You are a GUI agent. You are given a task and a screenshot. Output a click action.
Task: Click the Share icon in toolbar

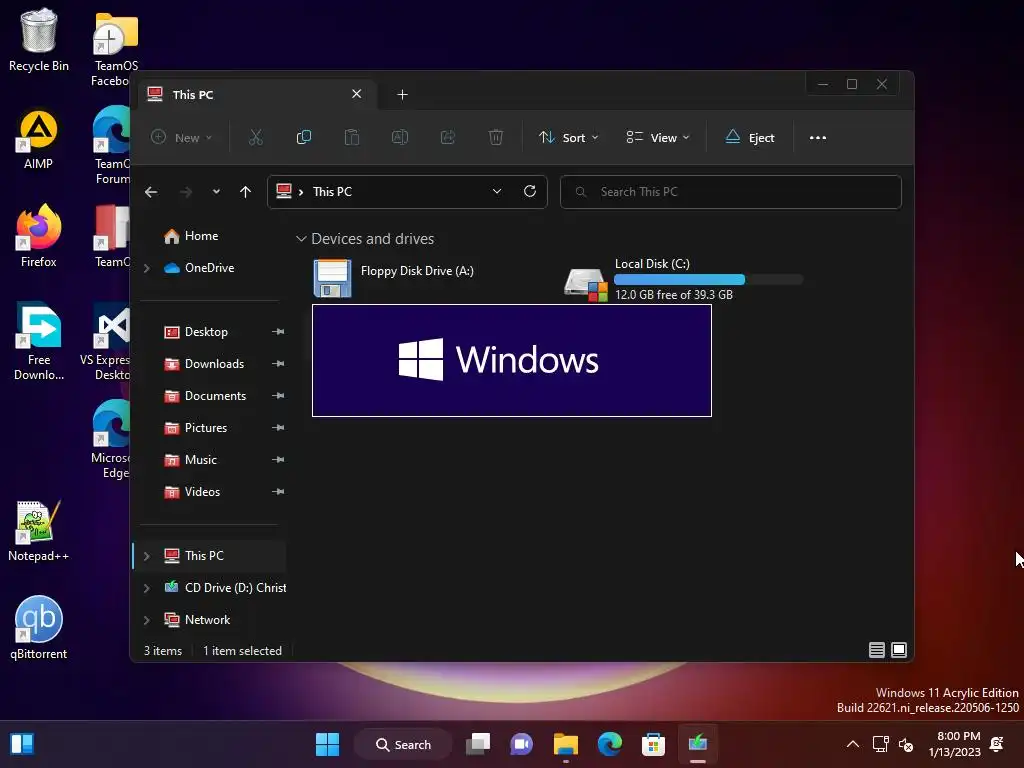447,137
